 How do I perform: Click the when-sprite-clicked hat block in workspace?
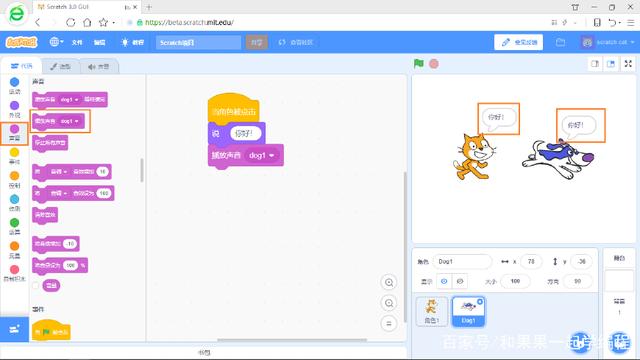pyautogui.click(x=233, y=108)
